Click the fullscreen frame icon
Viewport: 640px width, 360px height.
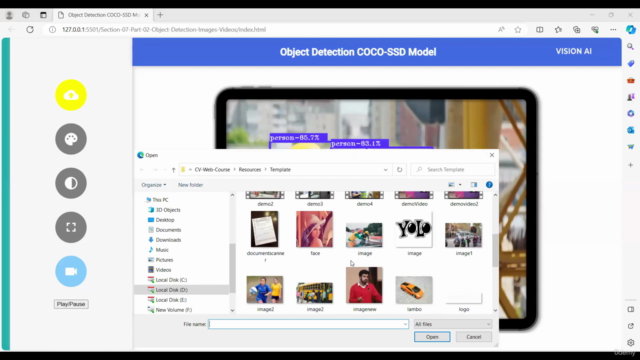point(71,227)
